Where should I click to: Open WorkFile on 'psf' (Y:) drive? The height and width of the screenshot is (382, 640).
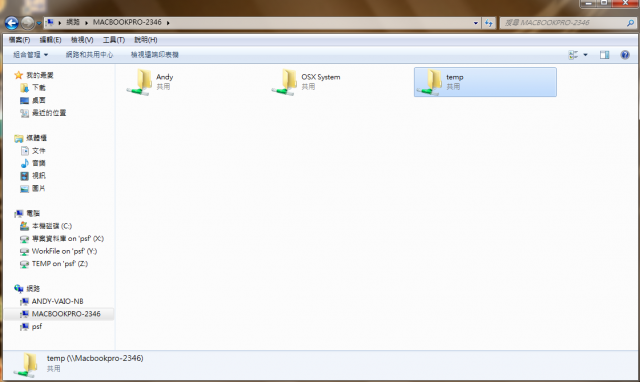[58, 251]
